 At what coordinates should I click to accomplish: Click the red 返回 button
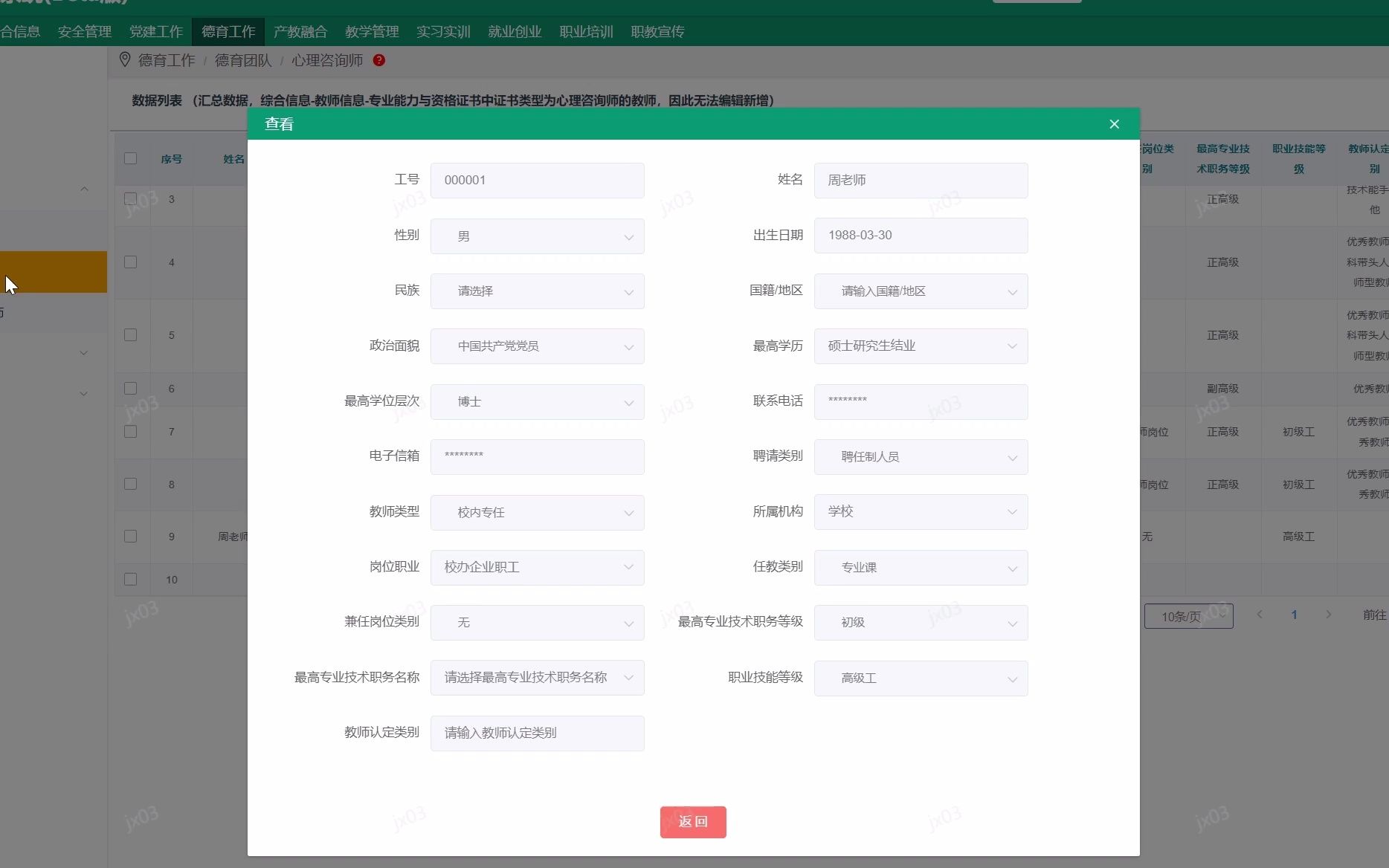click(x=692, y=822)
